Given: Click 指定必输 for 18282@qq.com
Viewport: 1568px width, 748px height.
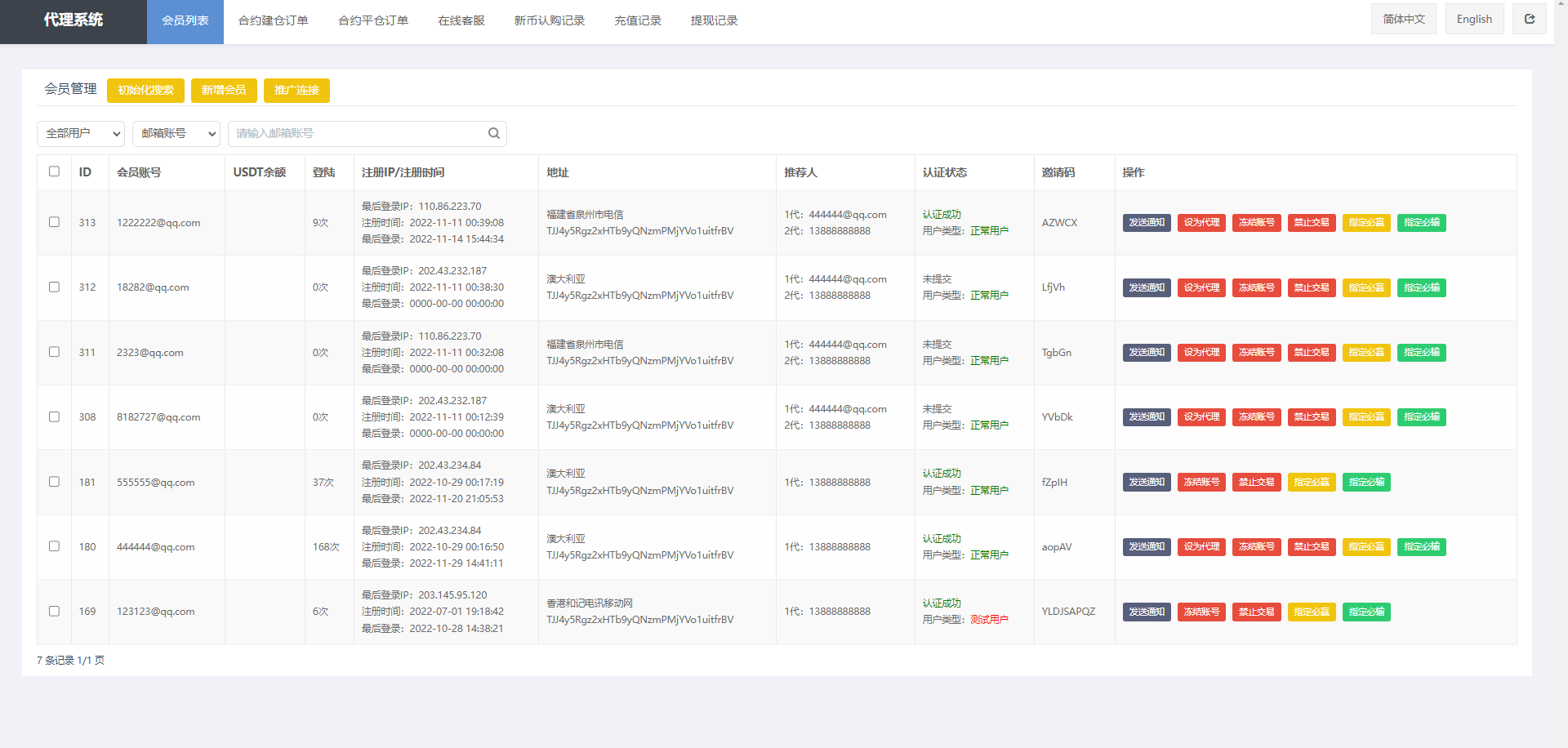Looking at the screenshot, I should pos(1422,287).
